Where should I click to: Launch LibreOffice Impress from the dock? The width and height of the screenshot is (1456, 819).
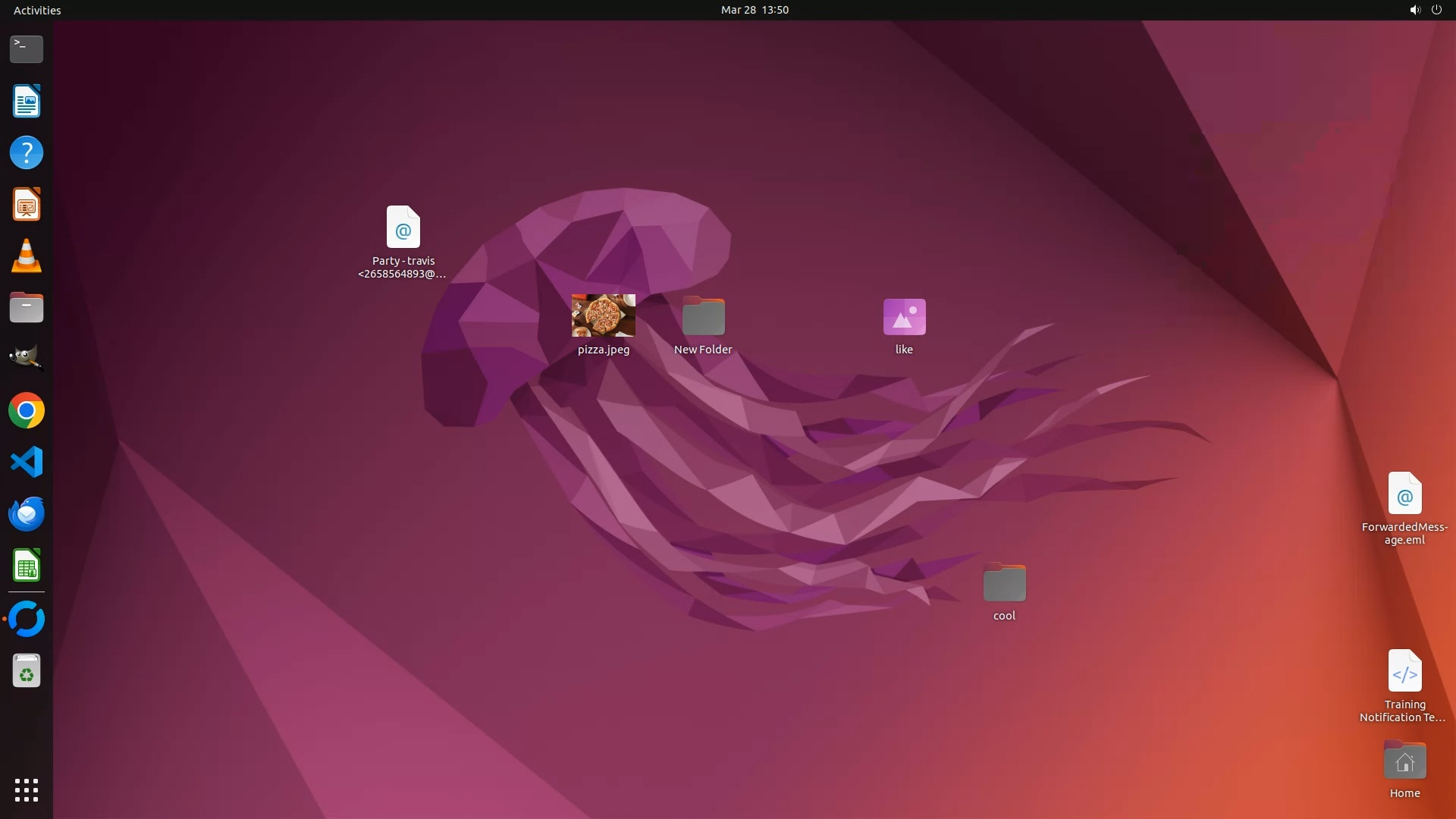tap(27, 205)
